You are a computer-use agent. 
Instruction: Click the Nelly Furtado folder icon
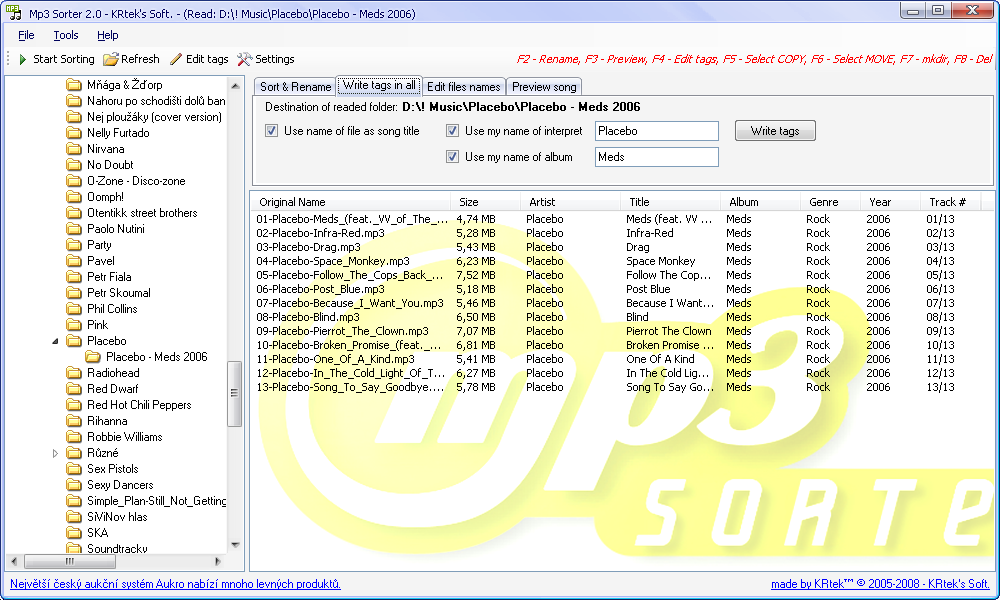74,133
